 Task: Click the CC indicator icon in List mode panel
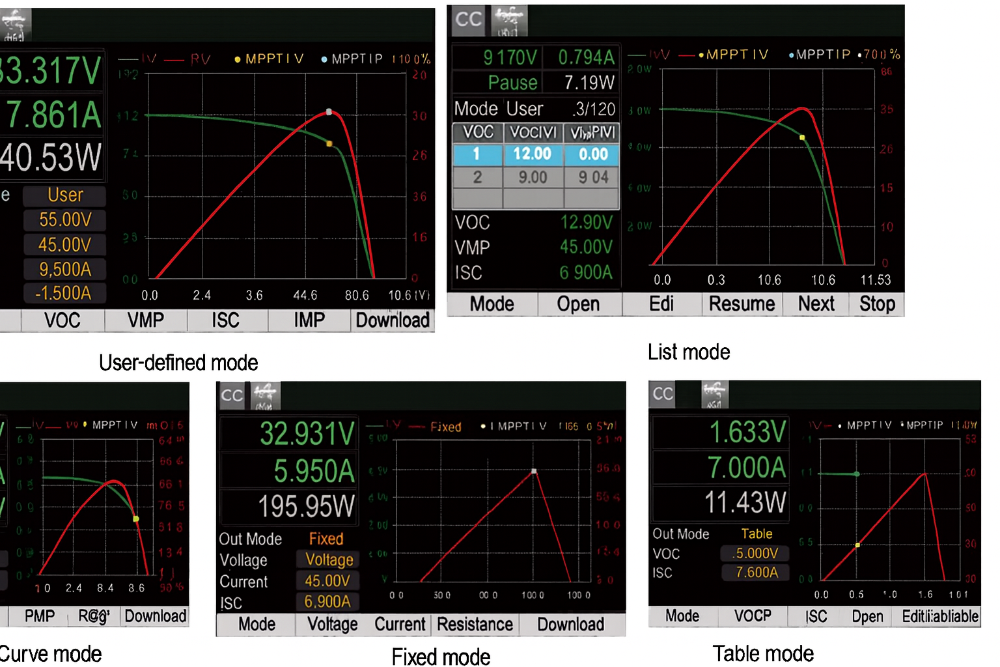(x=469, y=20)
